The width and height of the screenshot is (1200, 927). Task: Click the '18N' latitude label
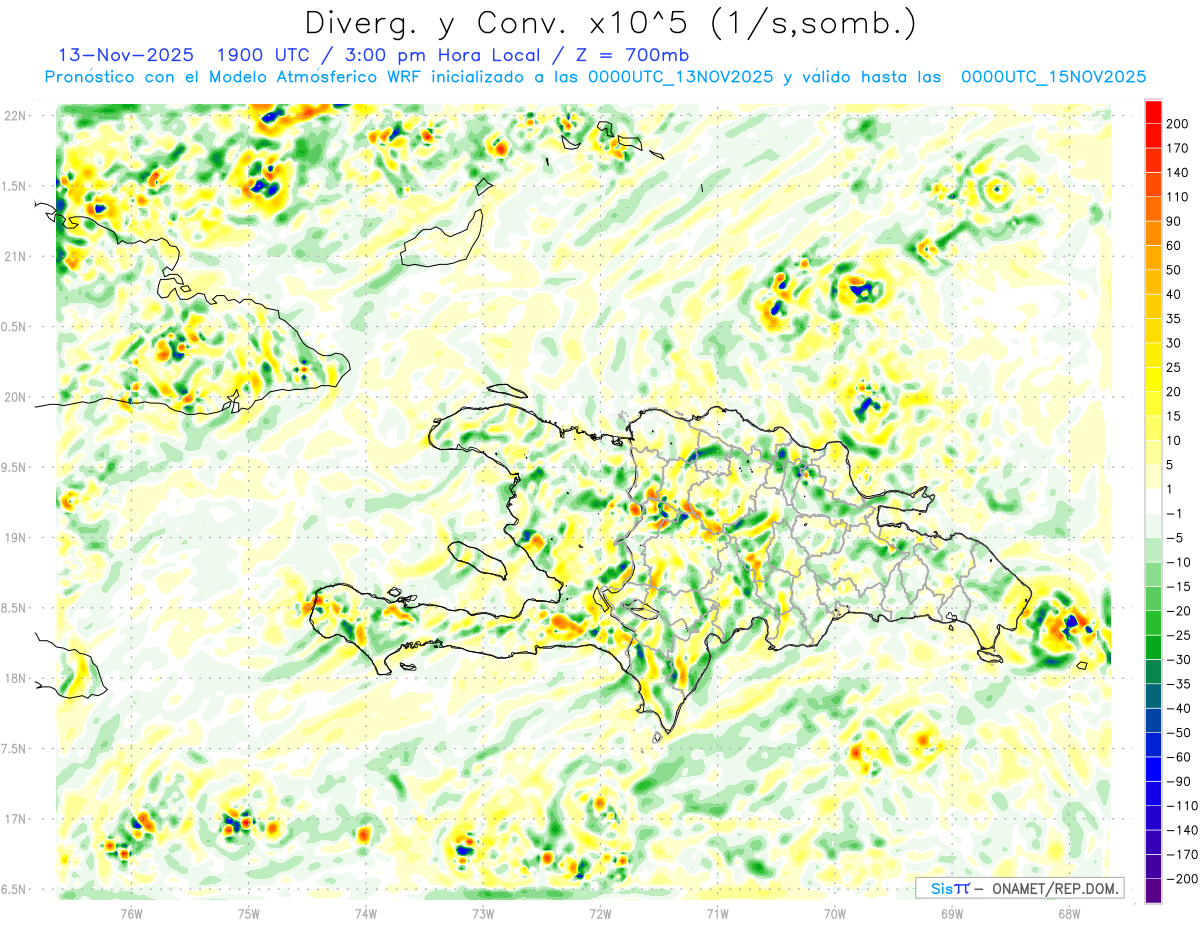point(16,678)
